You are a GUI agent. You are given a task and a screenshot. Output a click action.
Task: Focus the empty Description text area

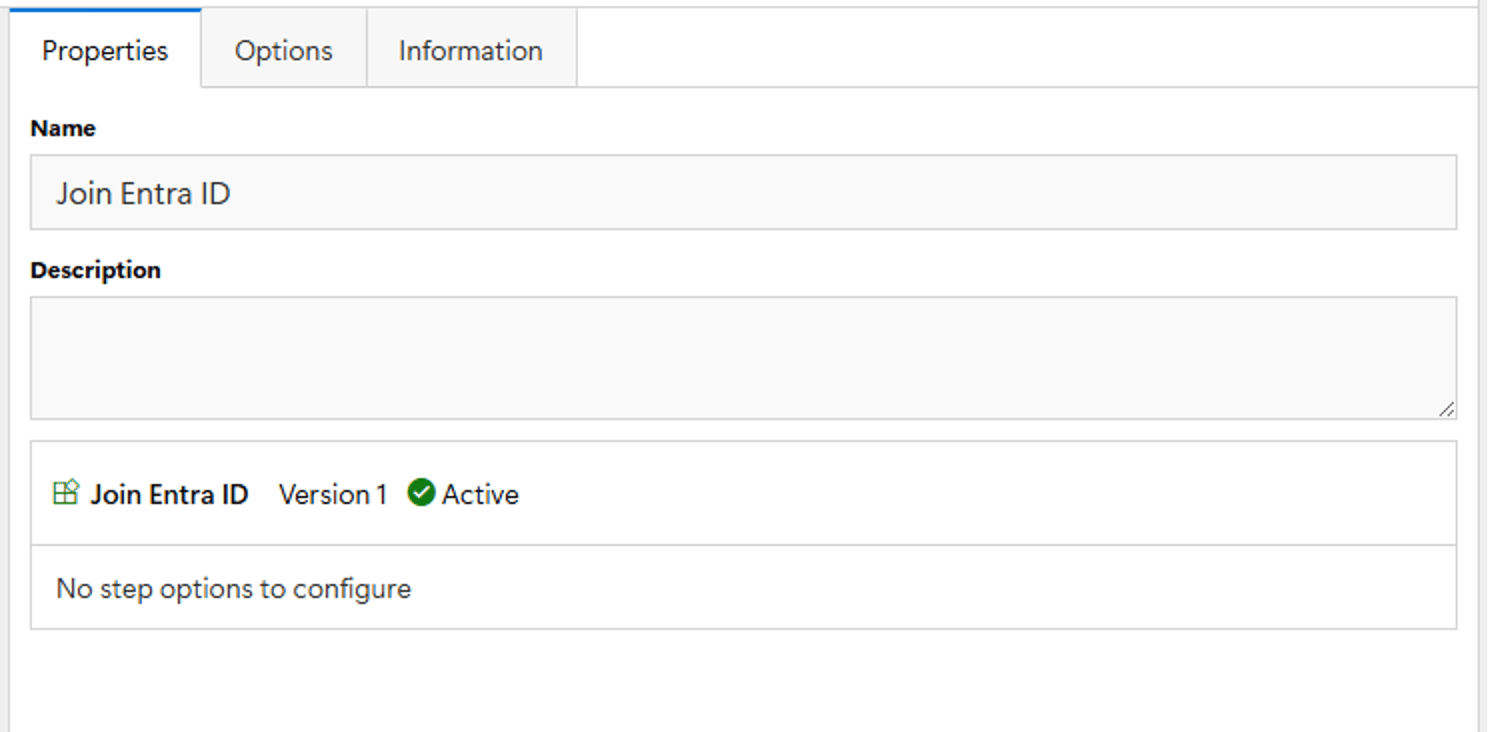[x=743, y=358]
